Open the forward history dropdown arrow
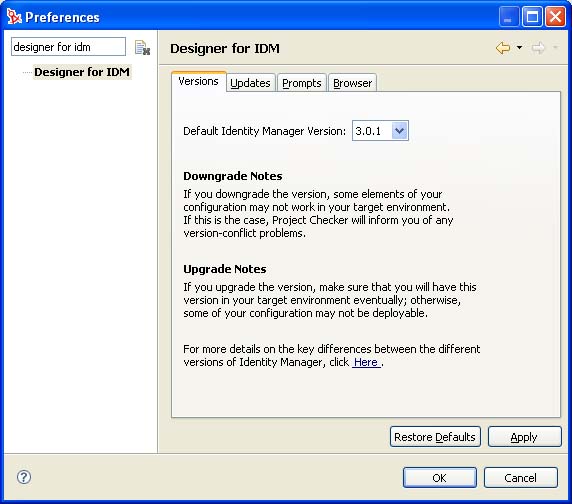This screenshot has height=504, width=572. [x=555, y=47]
